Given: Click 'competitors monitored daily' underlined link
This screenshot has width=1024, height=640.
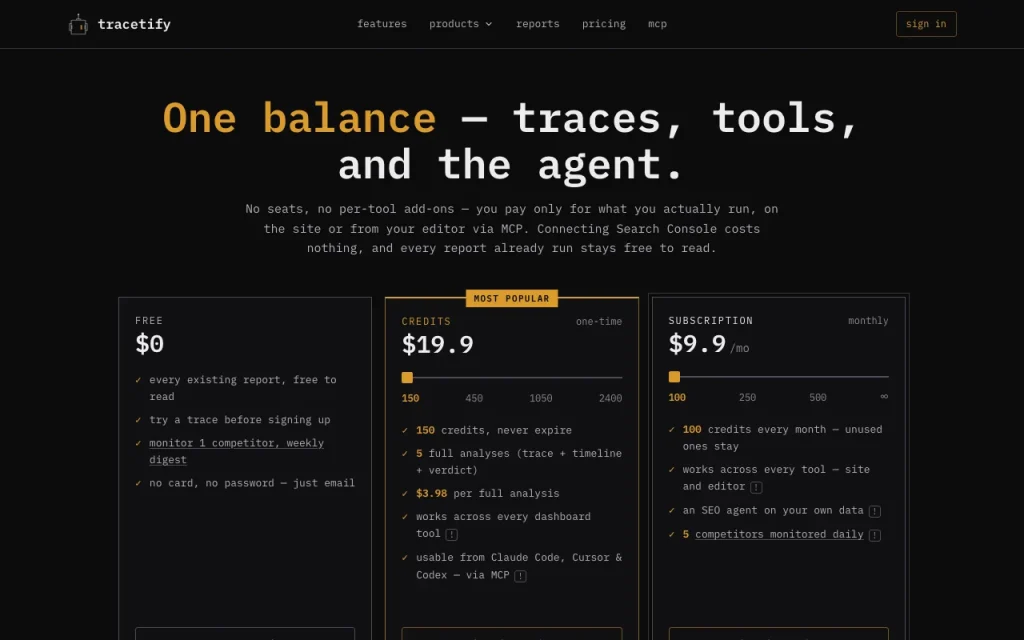Looking at the screenshot, I should (779, 534).
